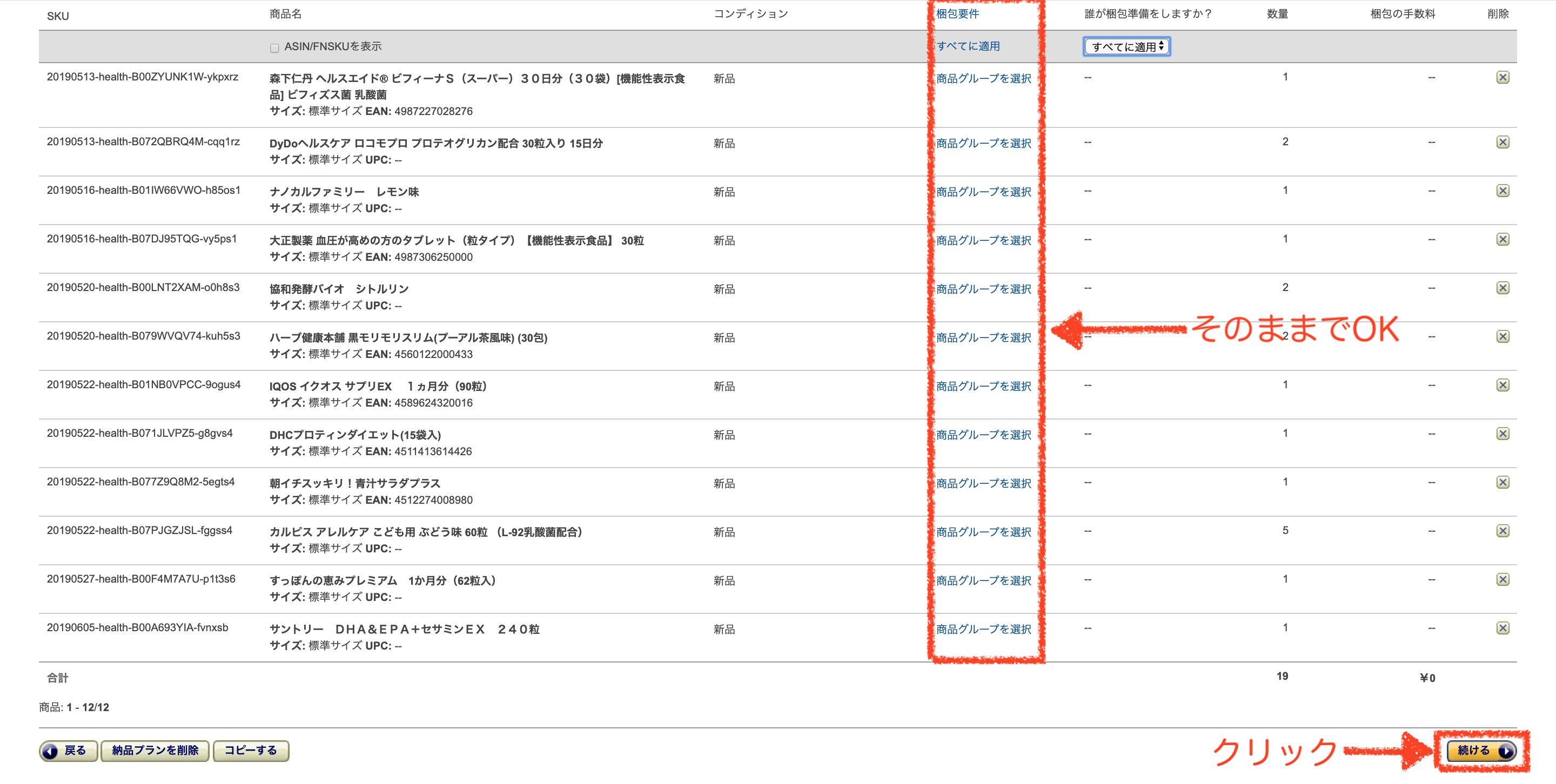Remove すっぽんの恵みプレミアム row
Screen dimensions: 1556x784
(x=1502, y=579)
